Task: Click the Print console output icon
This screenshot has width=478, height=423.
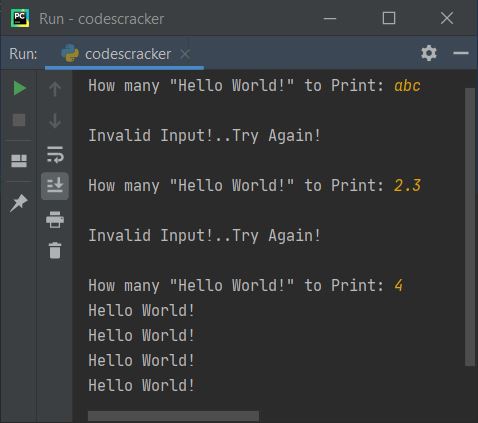Action: (x=55, y=219)
